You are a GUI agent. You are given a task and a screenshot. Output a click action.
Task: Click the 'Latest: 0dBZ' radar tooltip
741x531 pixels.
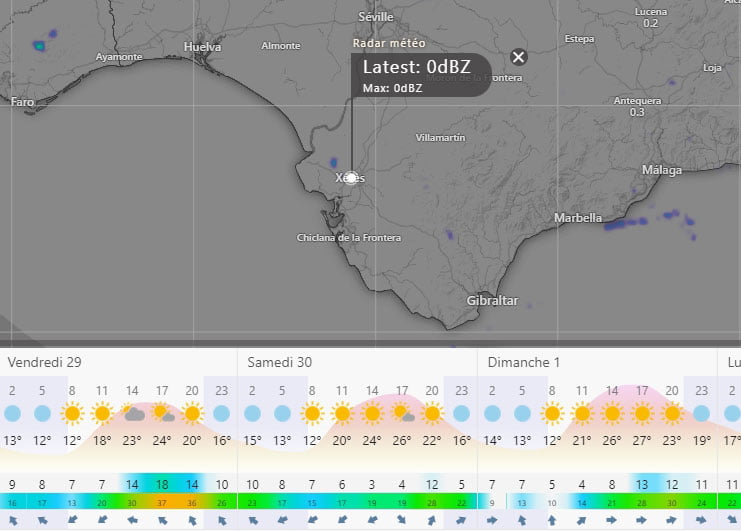coord(420,74)
